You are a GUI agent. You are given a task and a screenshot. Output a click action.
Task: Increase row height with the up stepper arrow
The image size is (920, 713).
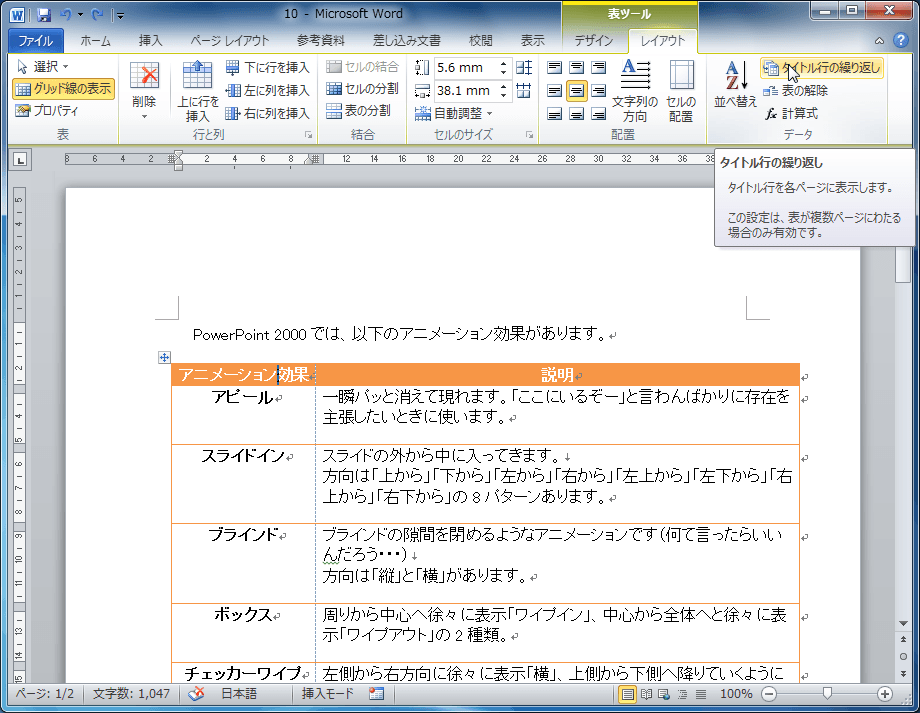(x=503, y=63)
